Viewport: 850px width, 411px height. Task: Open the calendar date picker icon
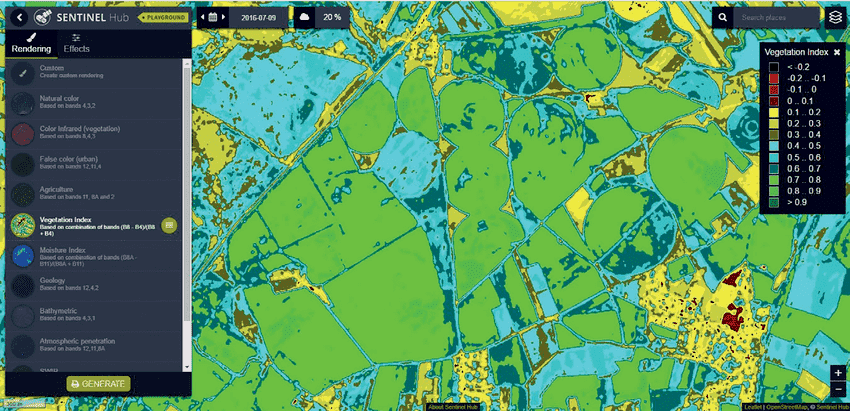213,17
